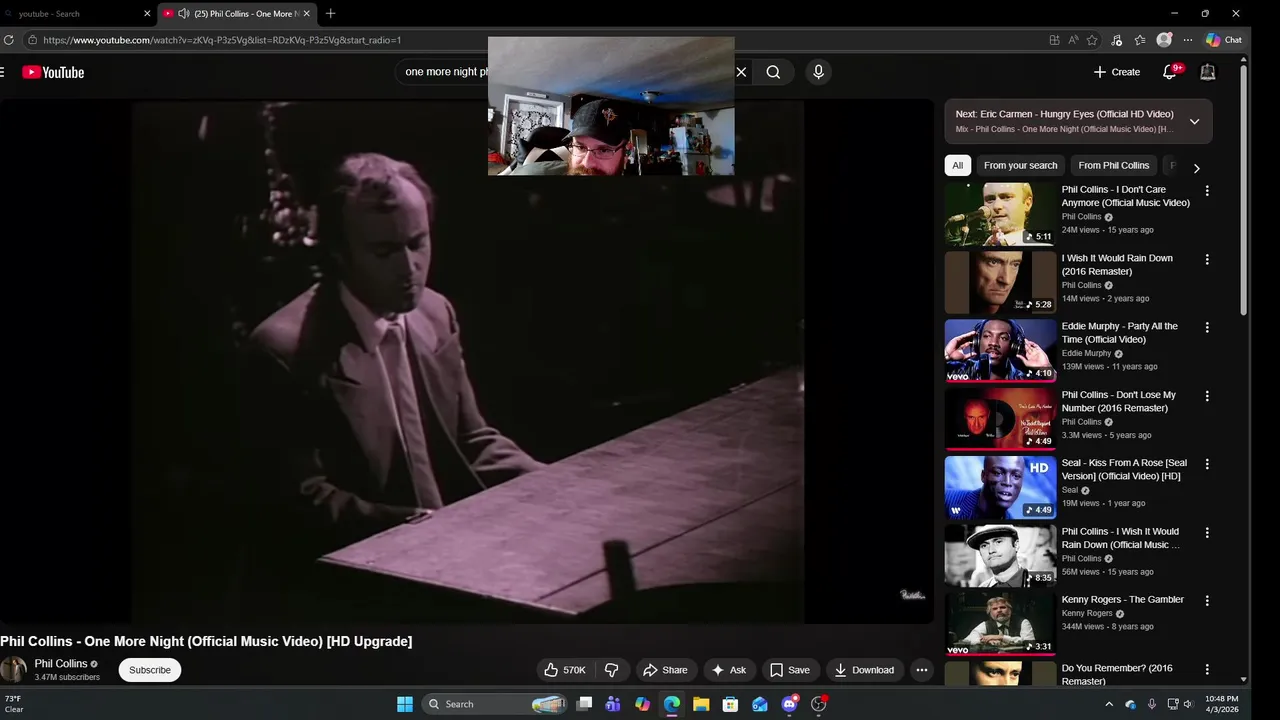Switch to the youtube - Search browser tab
Screen dimensions: 1280x720
coord(75,14)
